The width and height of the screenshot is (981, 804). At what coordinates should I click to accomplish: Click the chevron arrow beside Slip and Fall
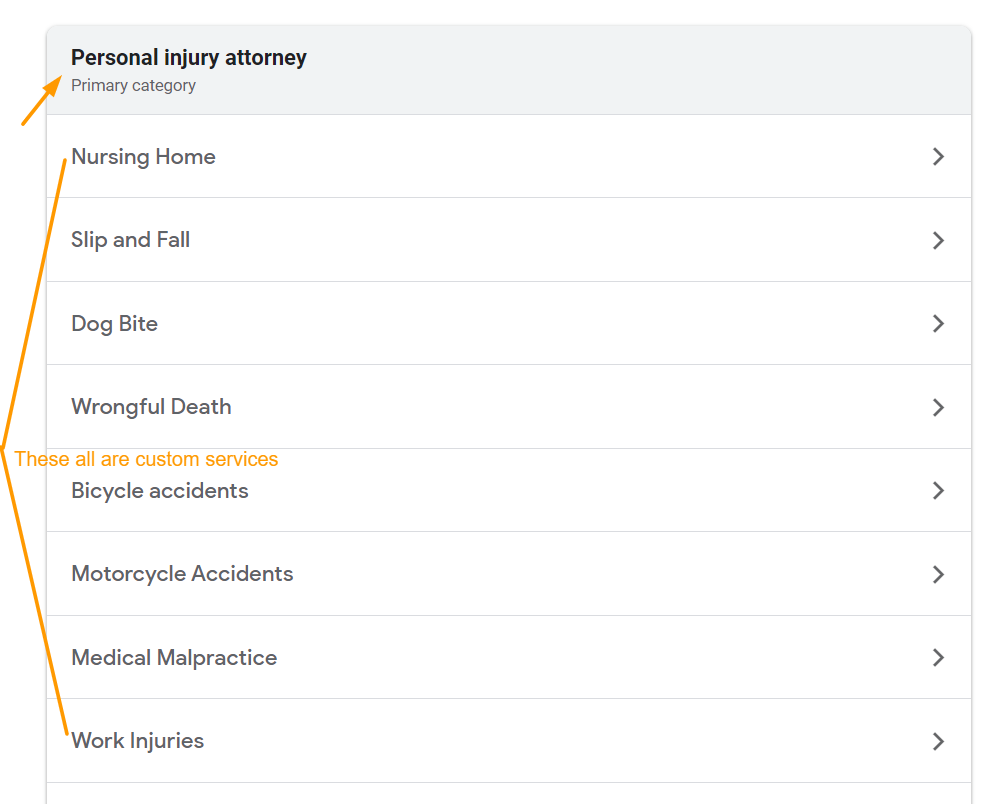tap(938, 240)
